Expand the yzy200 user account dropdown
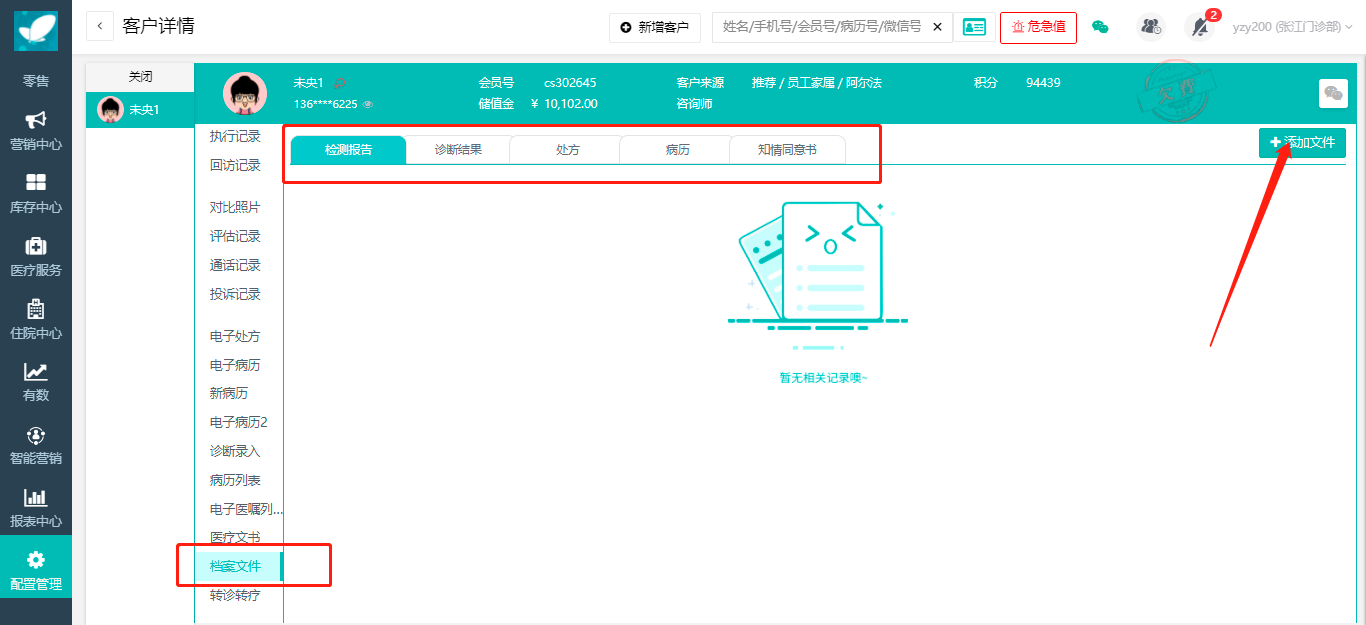This screenshot has height=625, width=1366. 1292,27
